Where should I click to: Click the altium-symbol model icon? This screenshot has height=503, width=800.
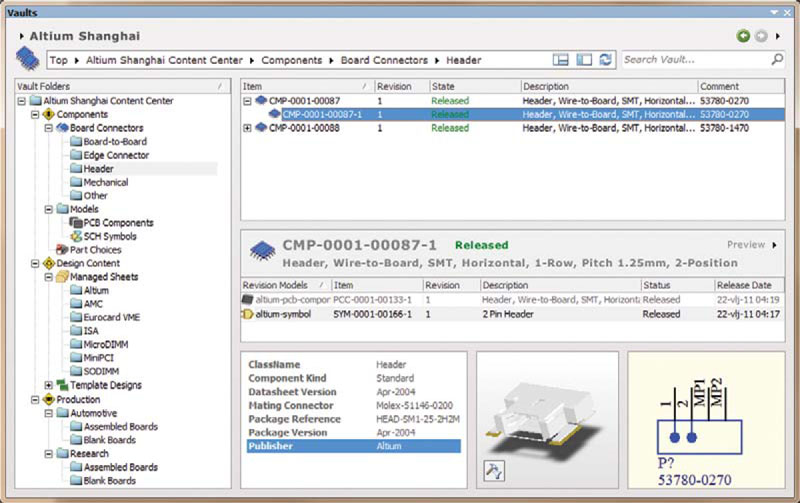pyautogui.click(x=247, y=314)
